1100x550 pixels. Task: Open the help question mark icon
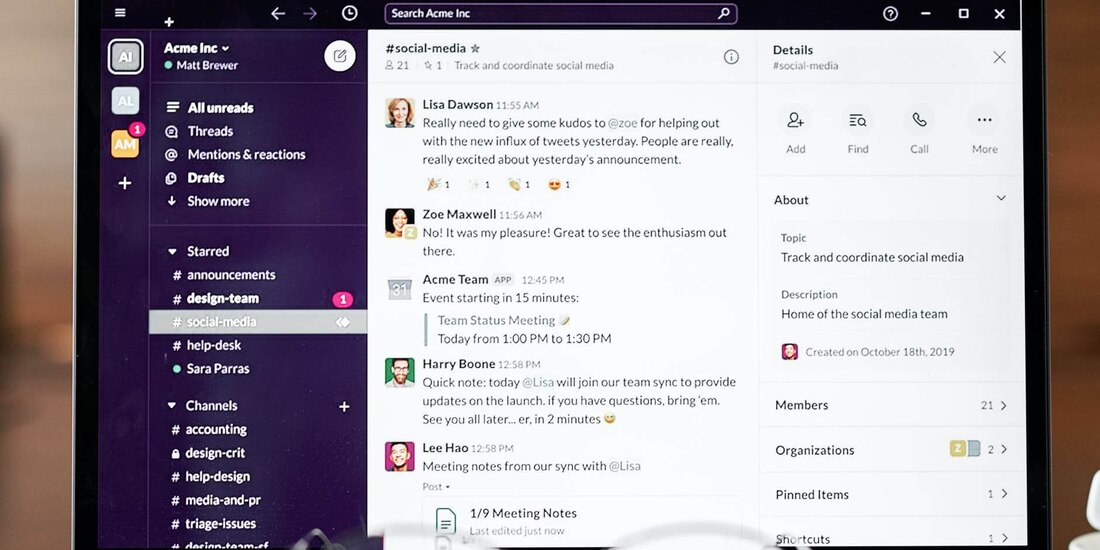(890, 13)
